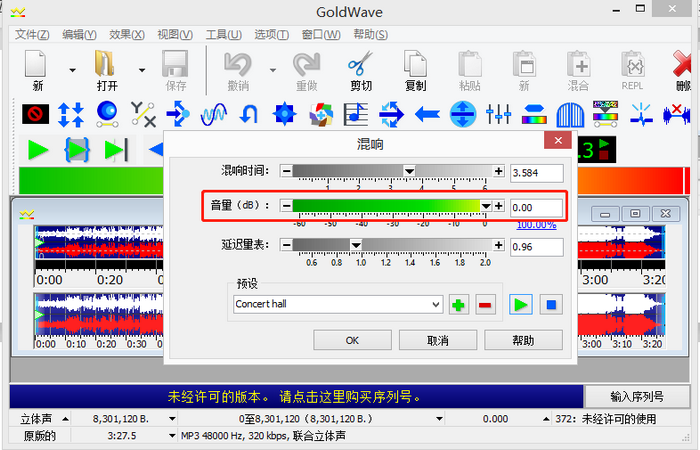
Task: Remove preset with red minus icon
Action: tap(485, 304)
